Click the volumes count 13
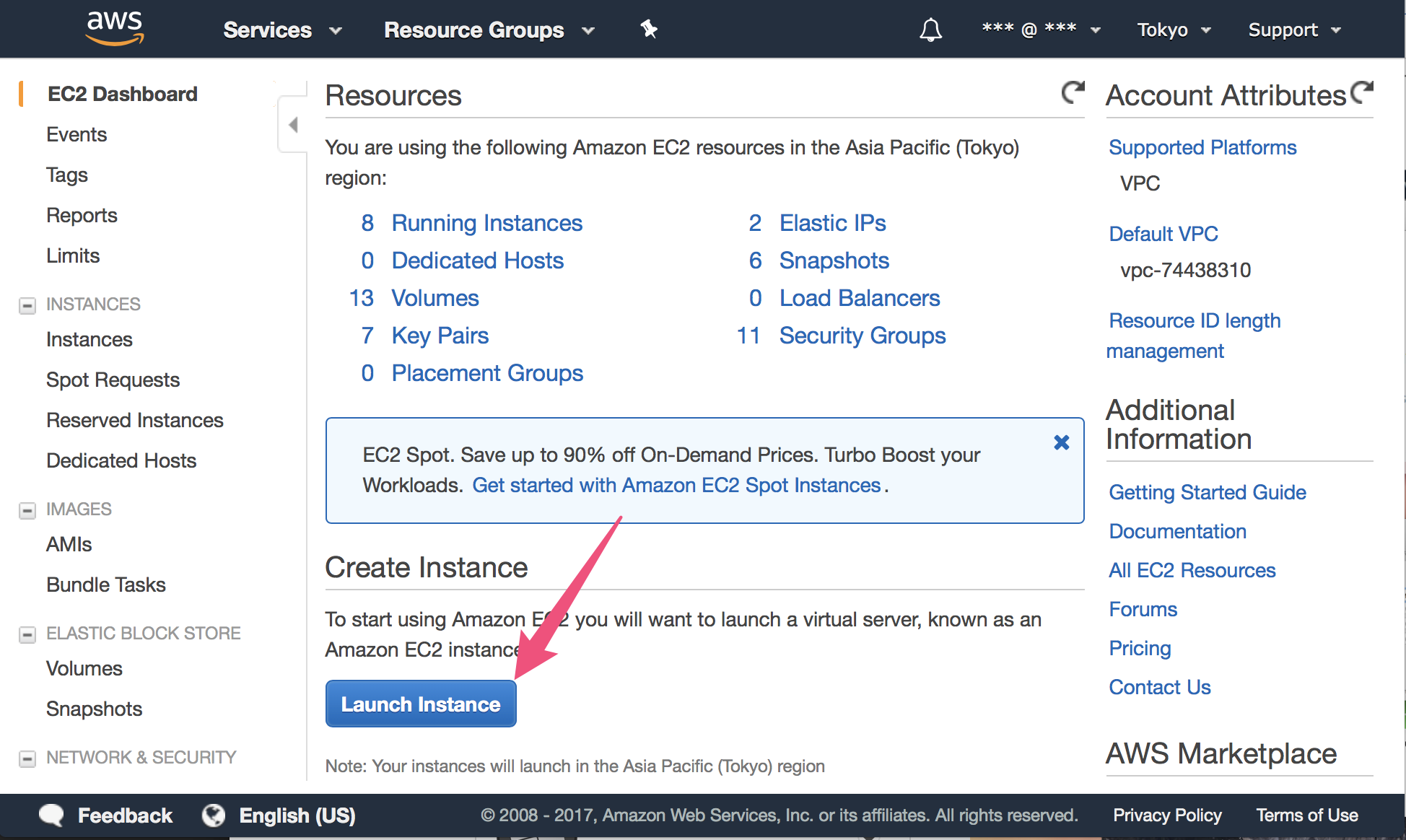This screenshot has width=1406, height=840. (362, 298)
